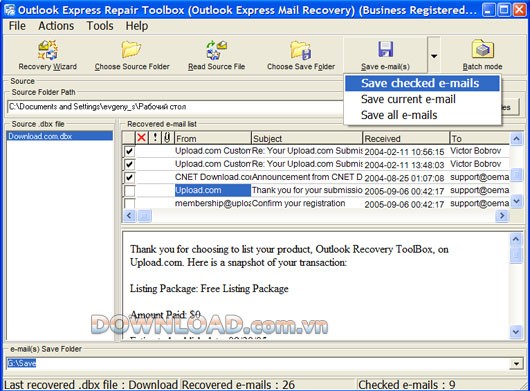Open the Actions menu

point(56,26)
